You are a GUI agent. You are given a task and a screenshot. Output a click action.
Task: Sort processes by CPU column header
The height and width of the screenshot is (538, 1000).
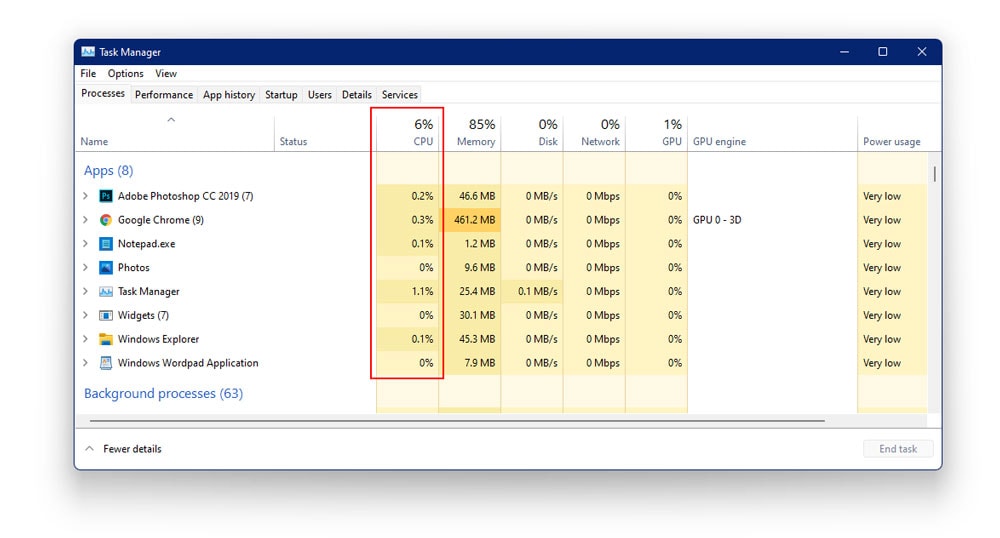pyautogui.click(x=408, y=133)
